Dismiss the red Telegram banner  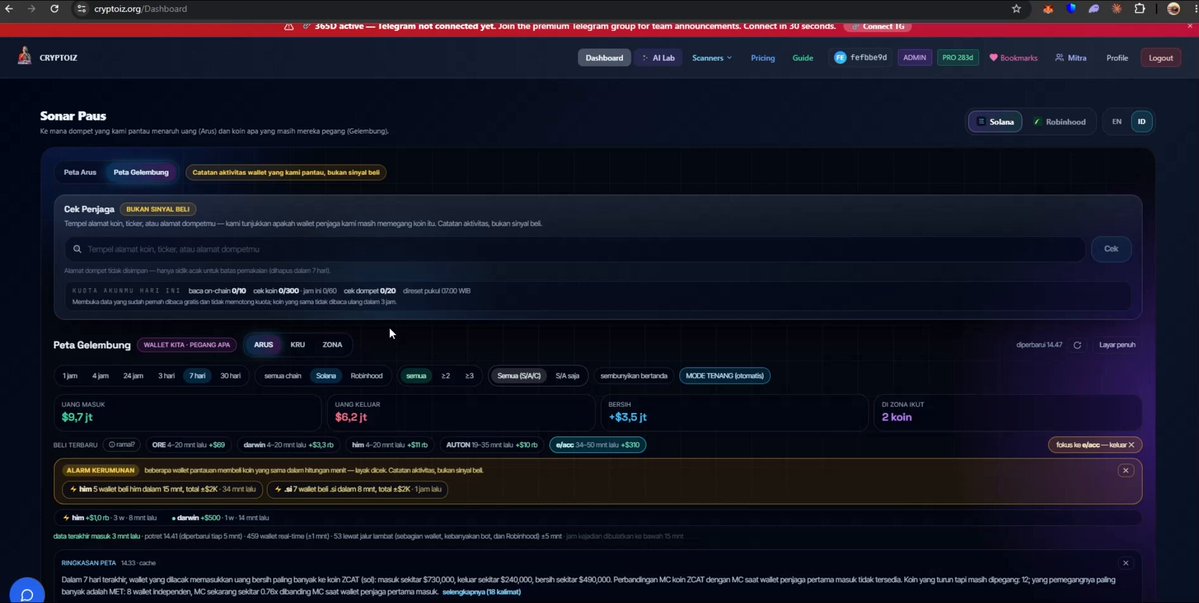tap(1190, 26)
